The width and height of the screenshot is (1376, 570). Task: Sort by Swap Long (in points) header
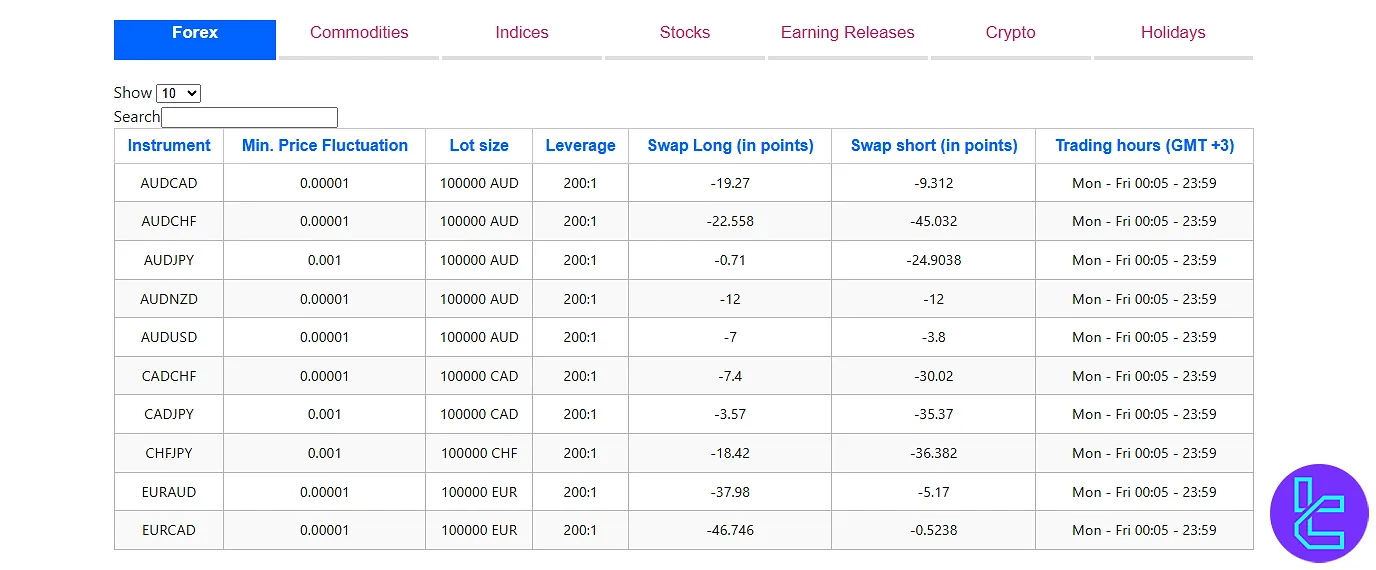(x=730, y=146)
